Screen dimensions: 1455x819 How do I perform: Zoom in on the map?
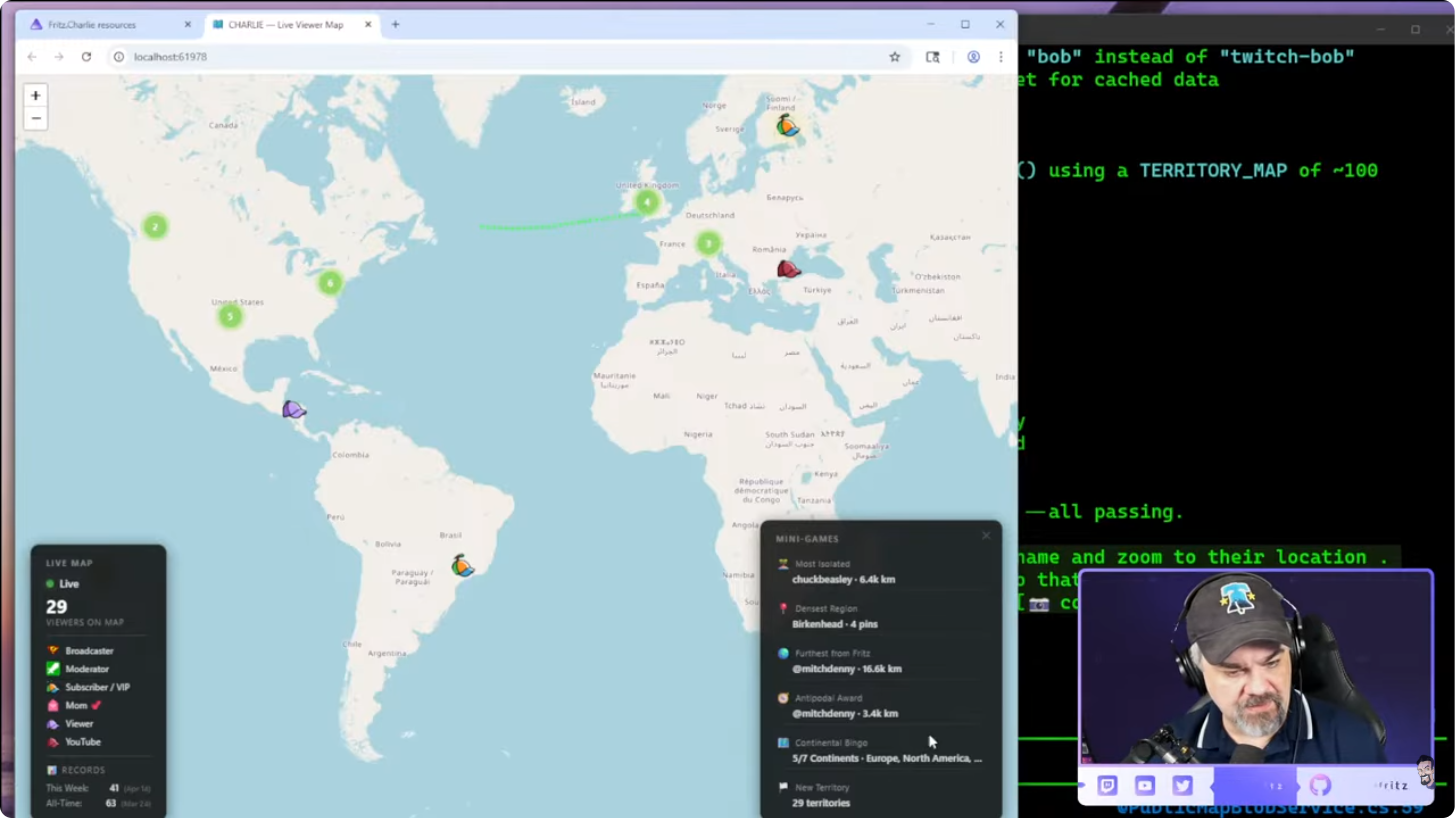pos(36,96)
